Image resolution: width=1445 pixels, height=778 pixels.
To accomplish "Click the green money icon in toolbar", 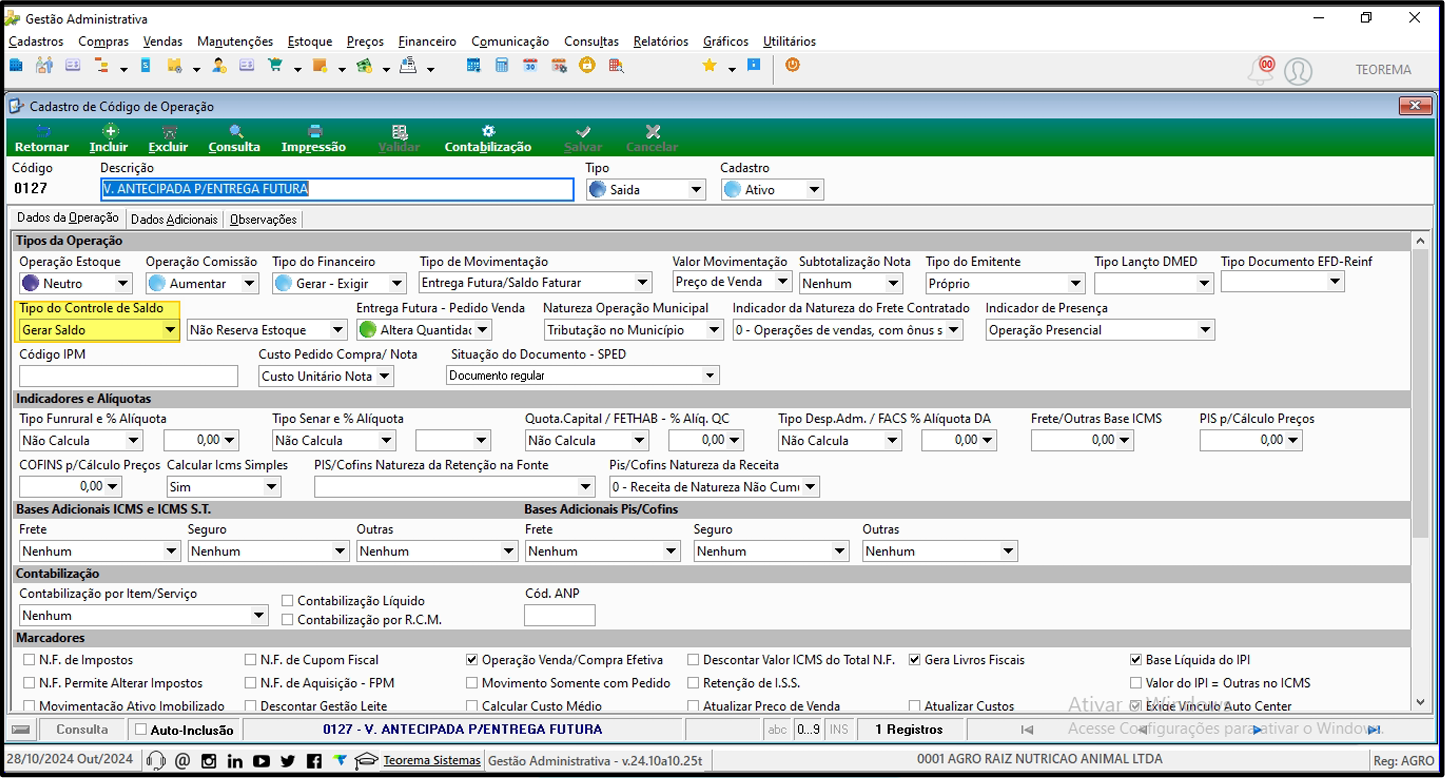I will 363,65.
